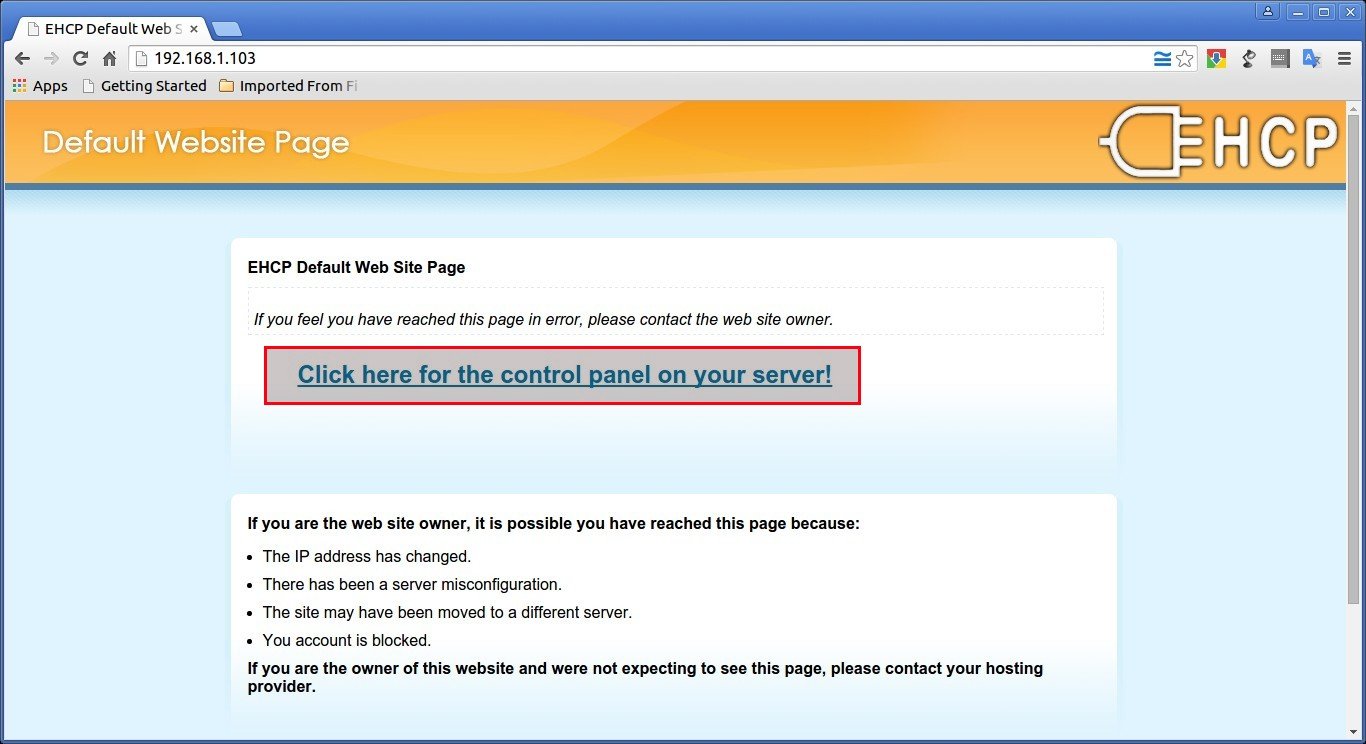
Task: Go back using the browser back arrow
Action: pyautogui.click(x=22, y=59)
